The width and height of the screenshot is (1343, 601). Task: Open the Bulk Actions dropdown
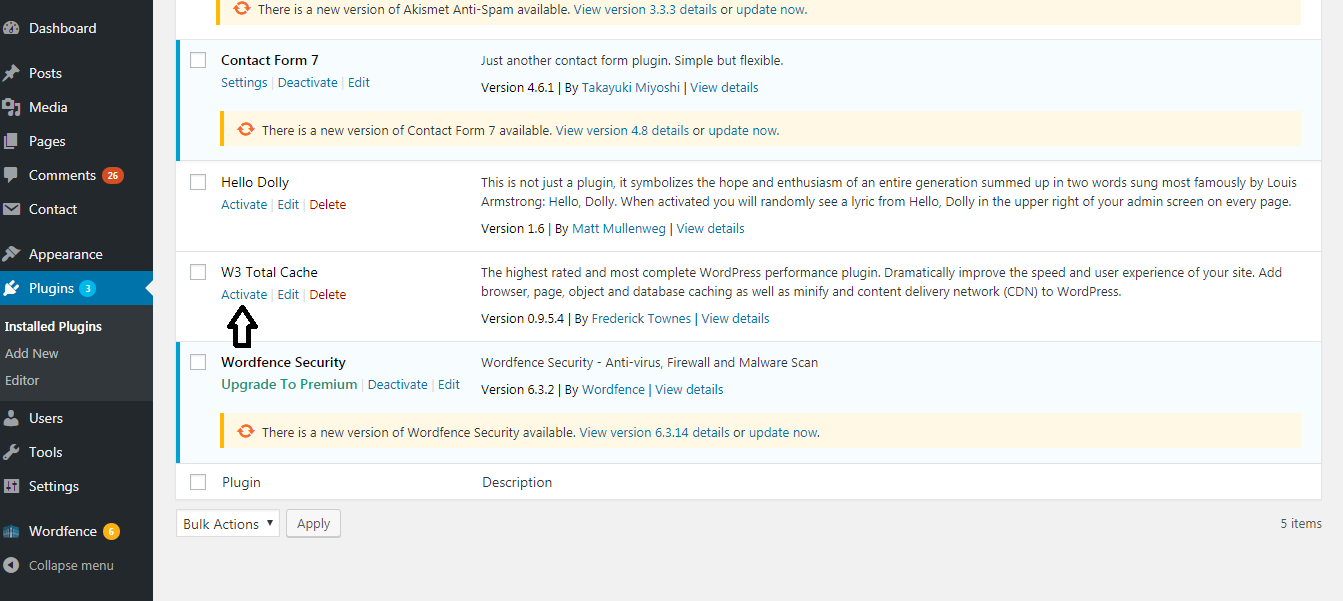pyautogui.click(x=227, y=524)
